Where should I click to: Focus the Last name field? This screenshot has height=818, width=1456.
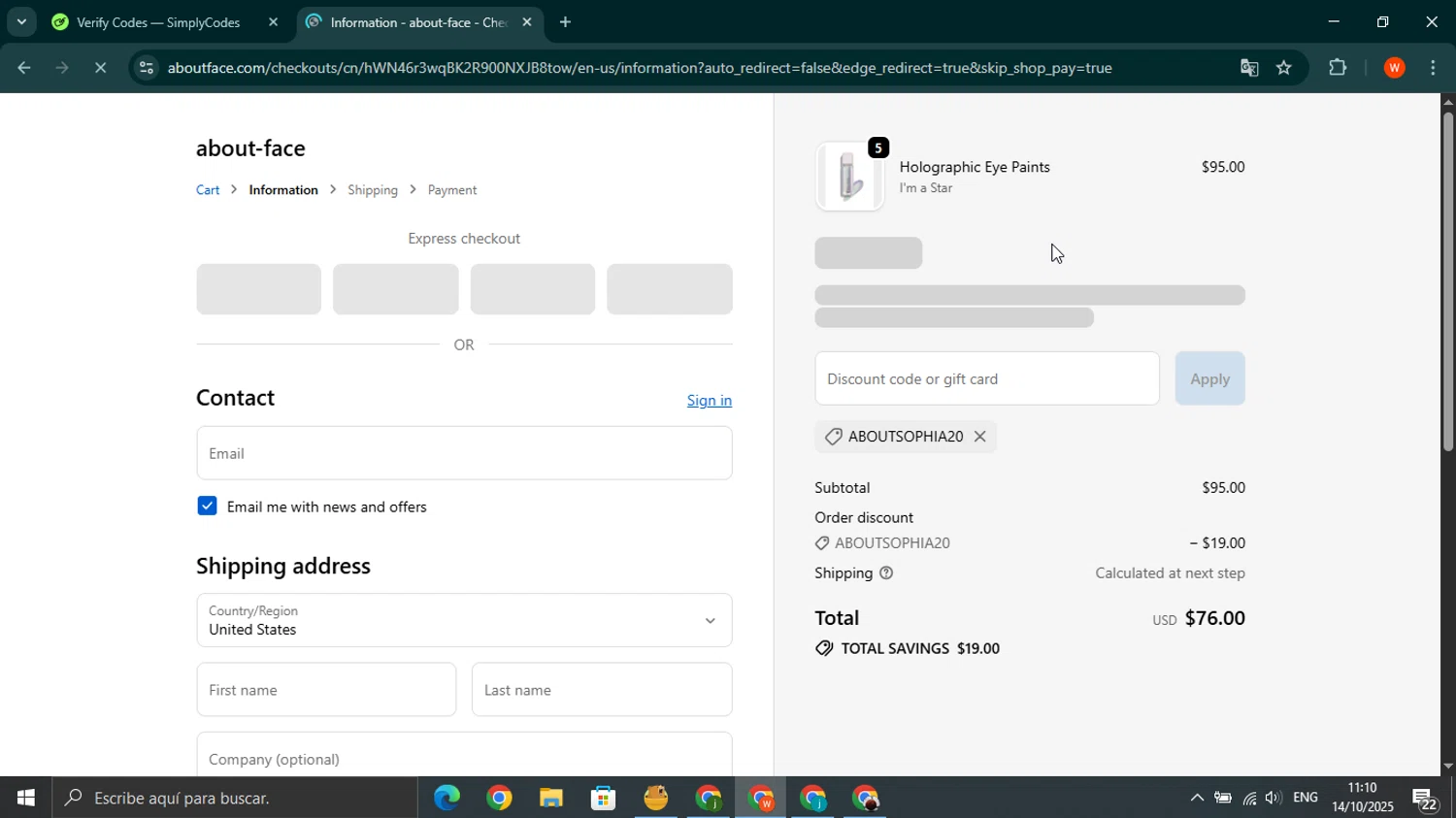point(602,690)
